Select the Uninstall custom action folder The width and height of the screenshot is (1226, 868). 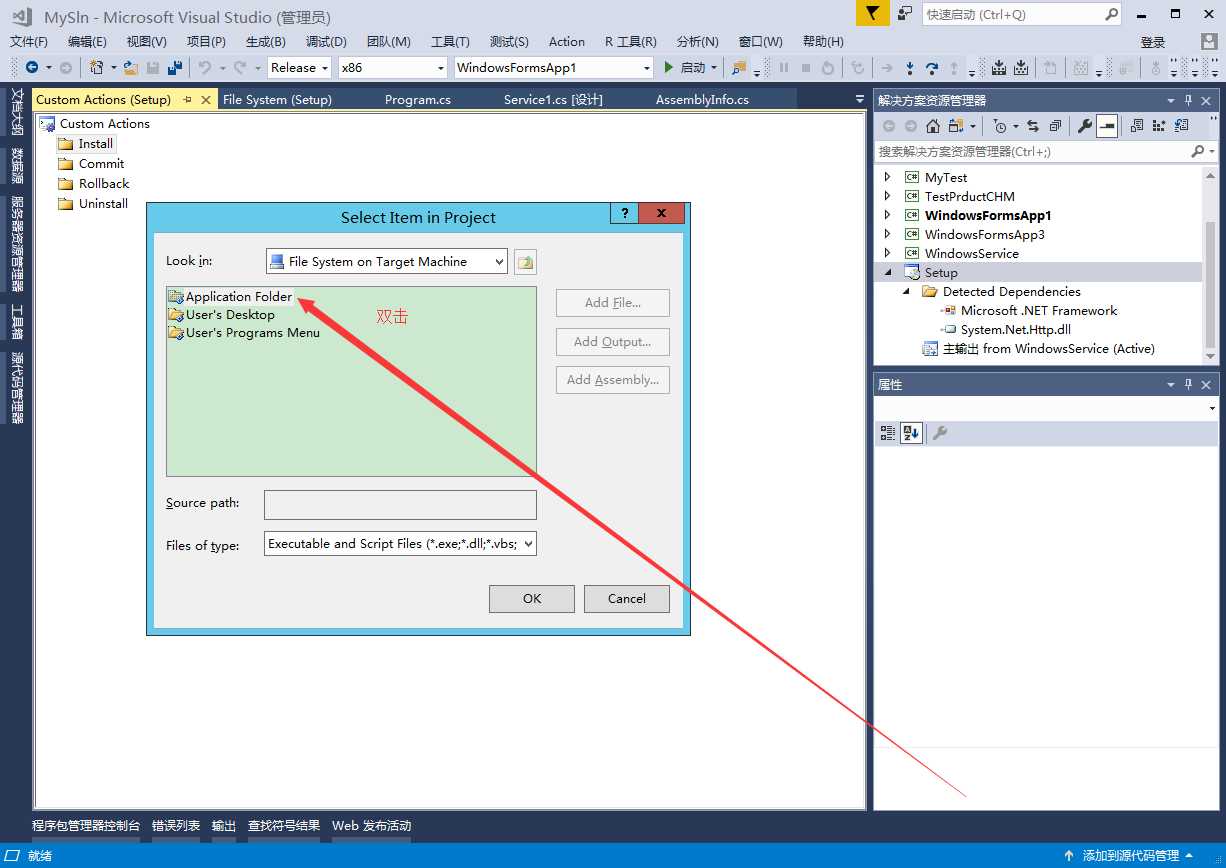pyautogui.click(x=93, y=204)
